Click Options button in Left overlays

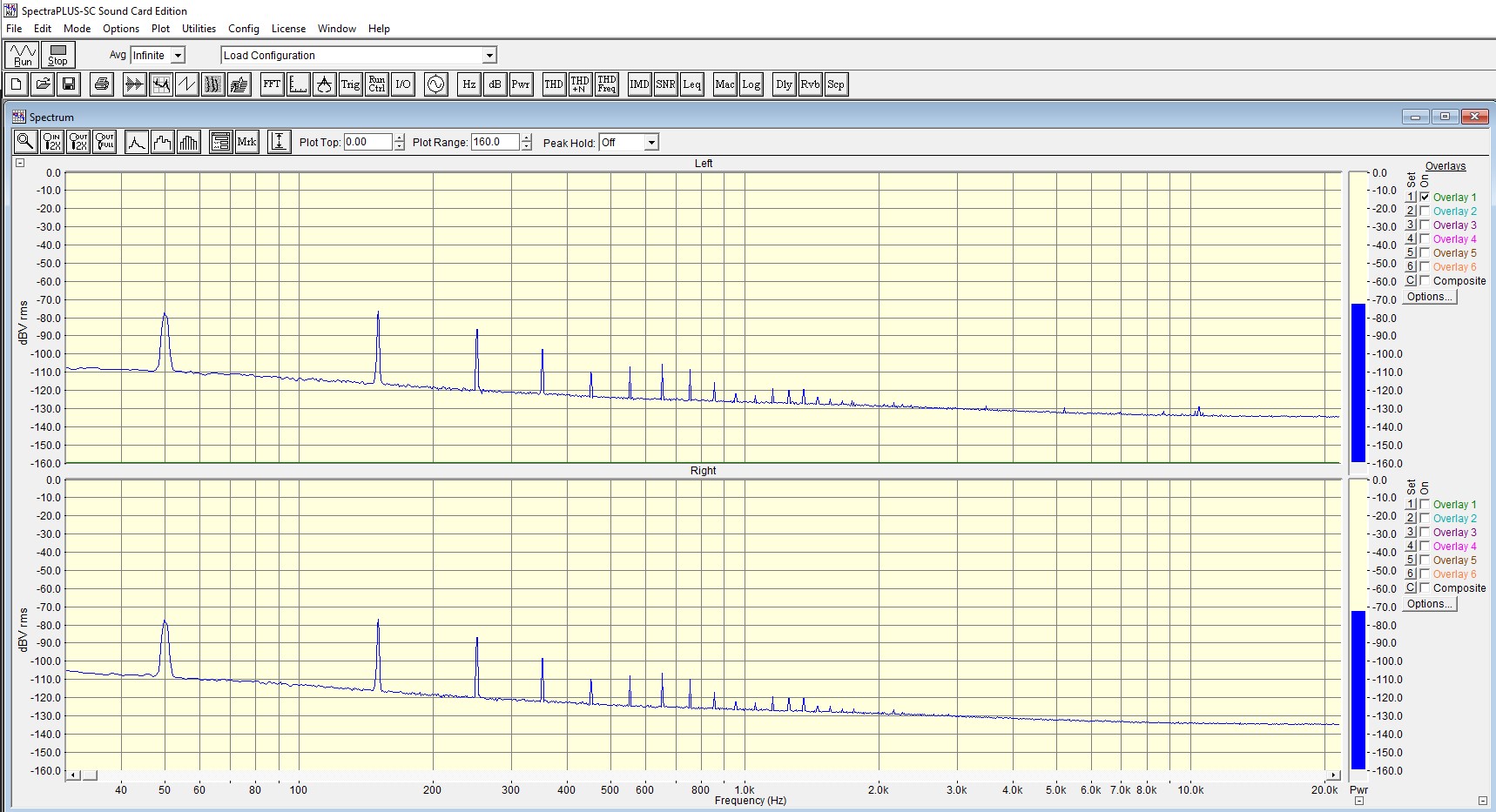pos(1430,297)
